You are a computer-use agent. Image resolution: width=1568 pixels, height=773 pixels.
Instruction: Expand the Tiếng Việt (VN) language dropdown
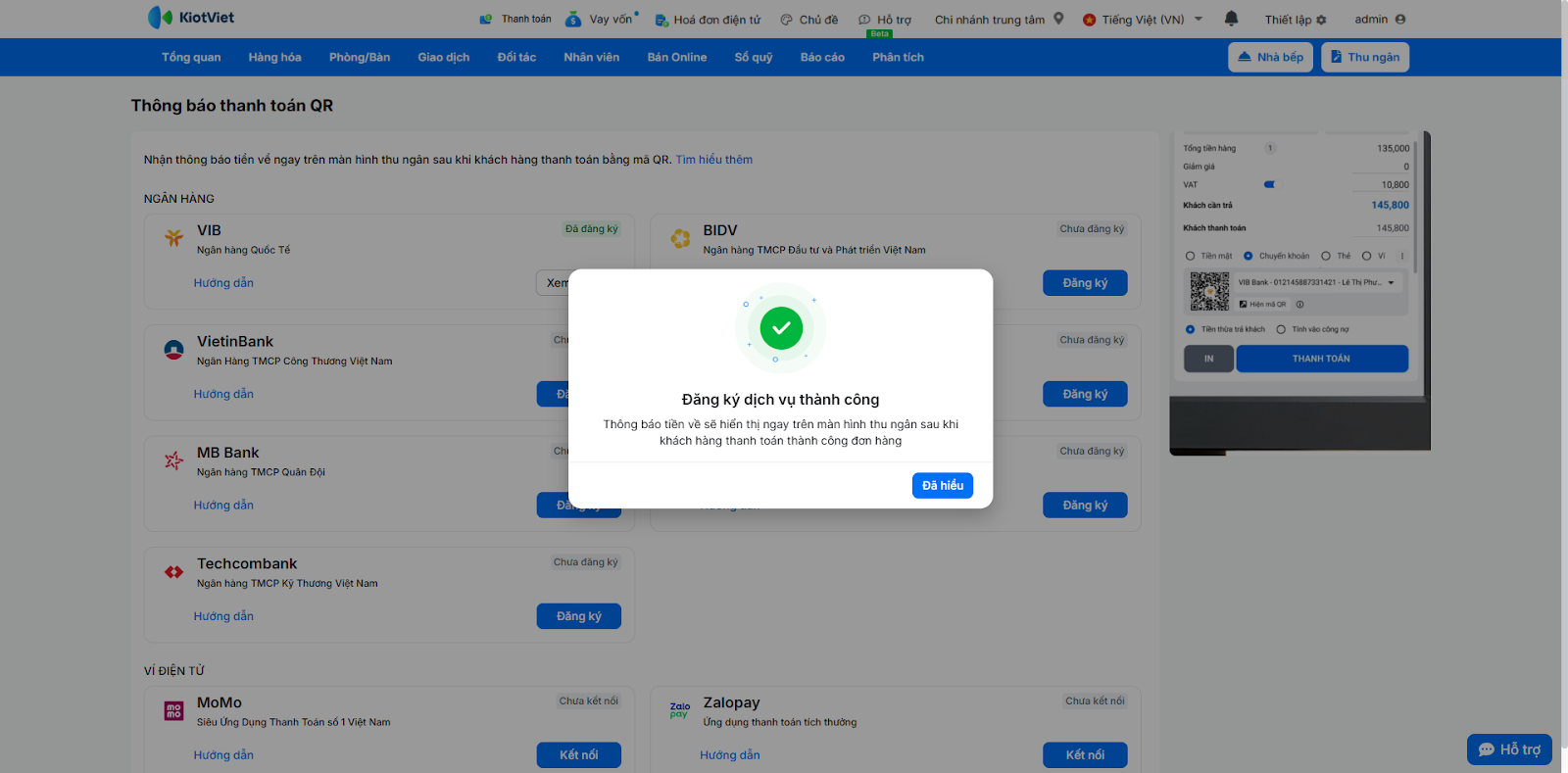coord(1143,20)
